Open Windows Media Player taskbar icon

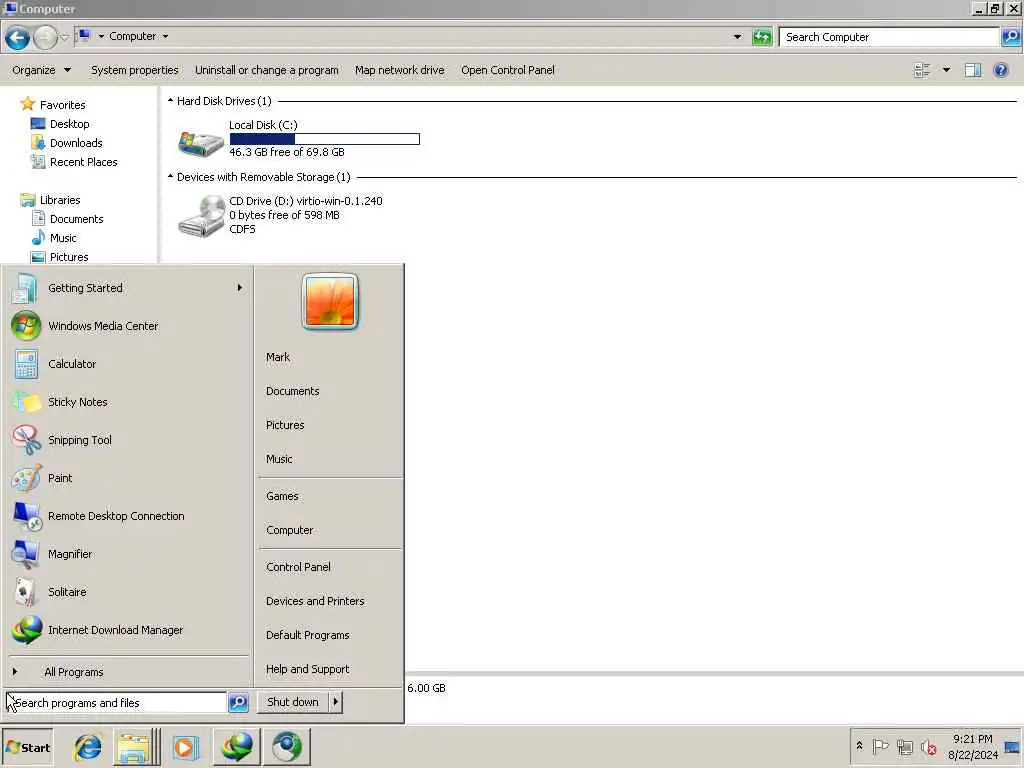[184, 746]
